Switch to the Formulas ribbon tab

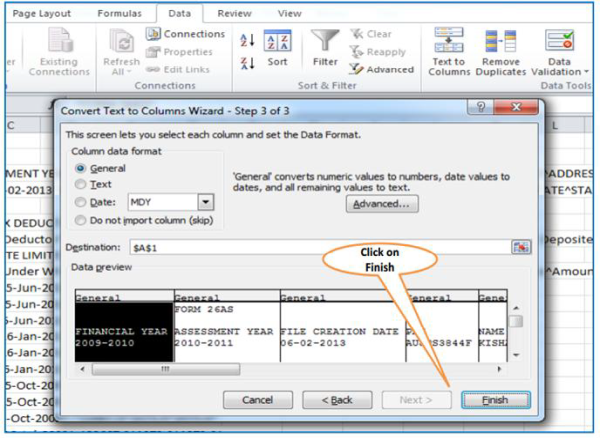click(119, 13)
